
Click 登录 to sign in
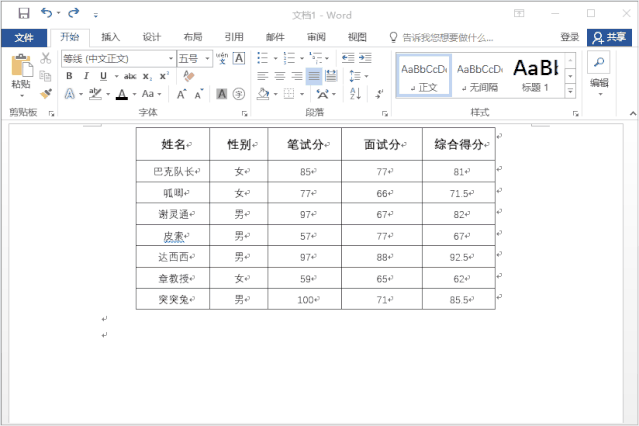click(x=569, y=37)
